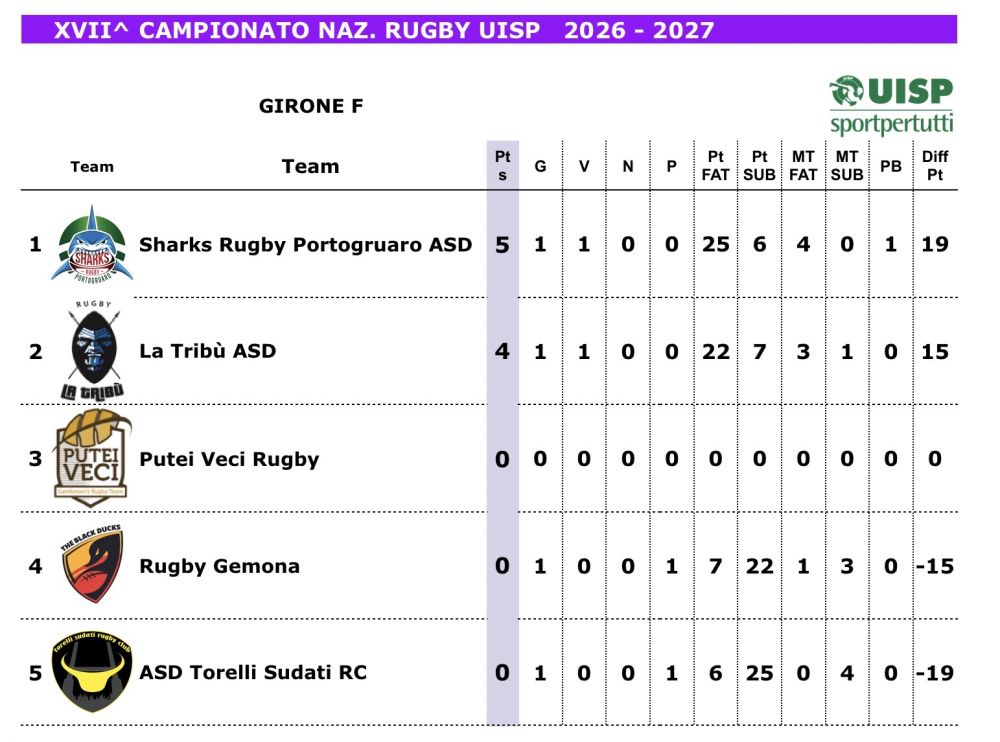Select the Putei Veci Rugby team name

pyautogui.click(x=229, y=459)
